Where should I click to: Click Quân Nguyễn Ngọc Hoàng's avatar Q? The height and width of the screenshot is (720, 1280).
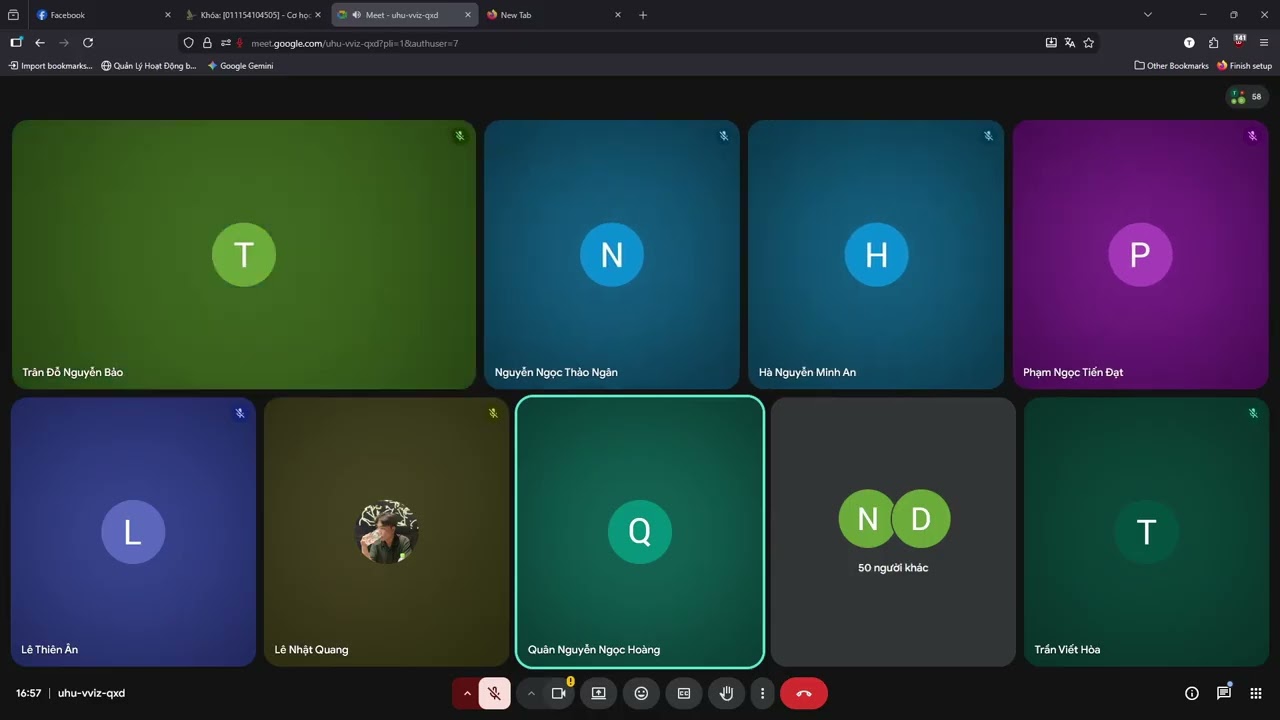point(640,532)
